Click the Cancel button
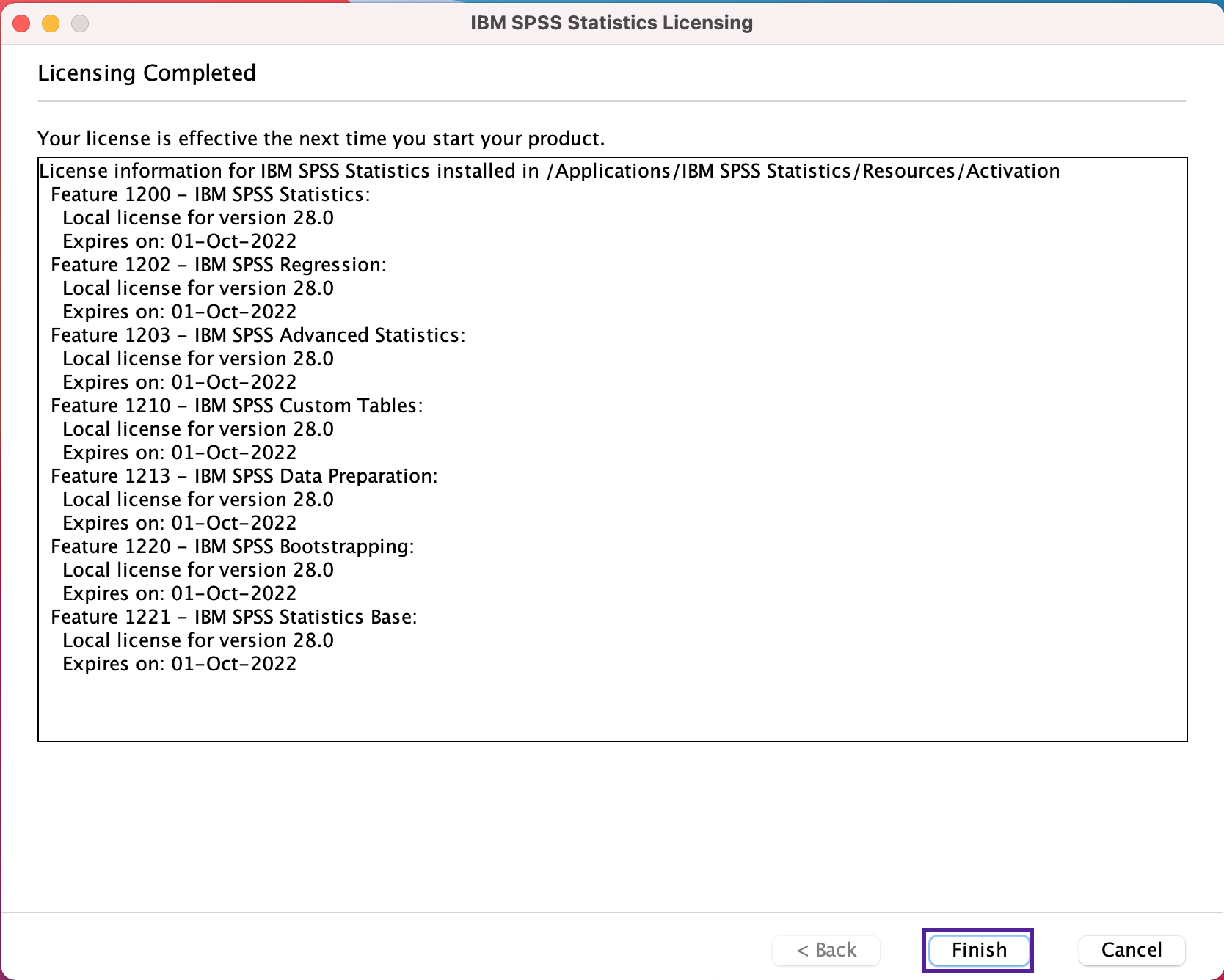 (1132, 950)
